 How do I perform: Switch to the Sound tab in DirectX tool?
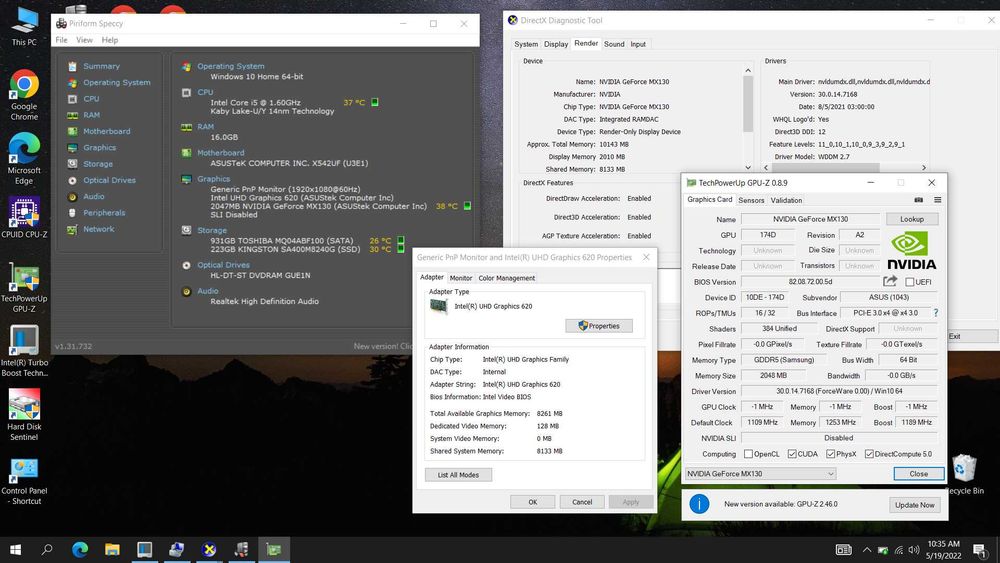pyautogui.click(x=614, y=44)
